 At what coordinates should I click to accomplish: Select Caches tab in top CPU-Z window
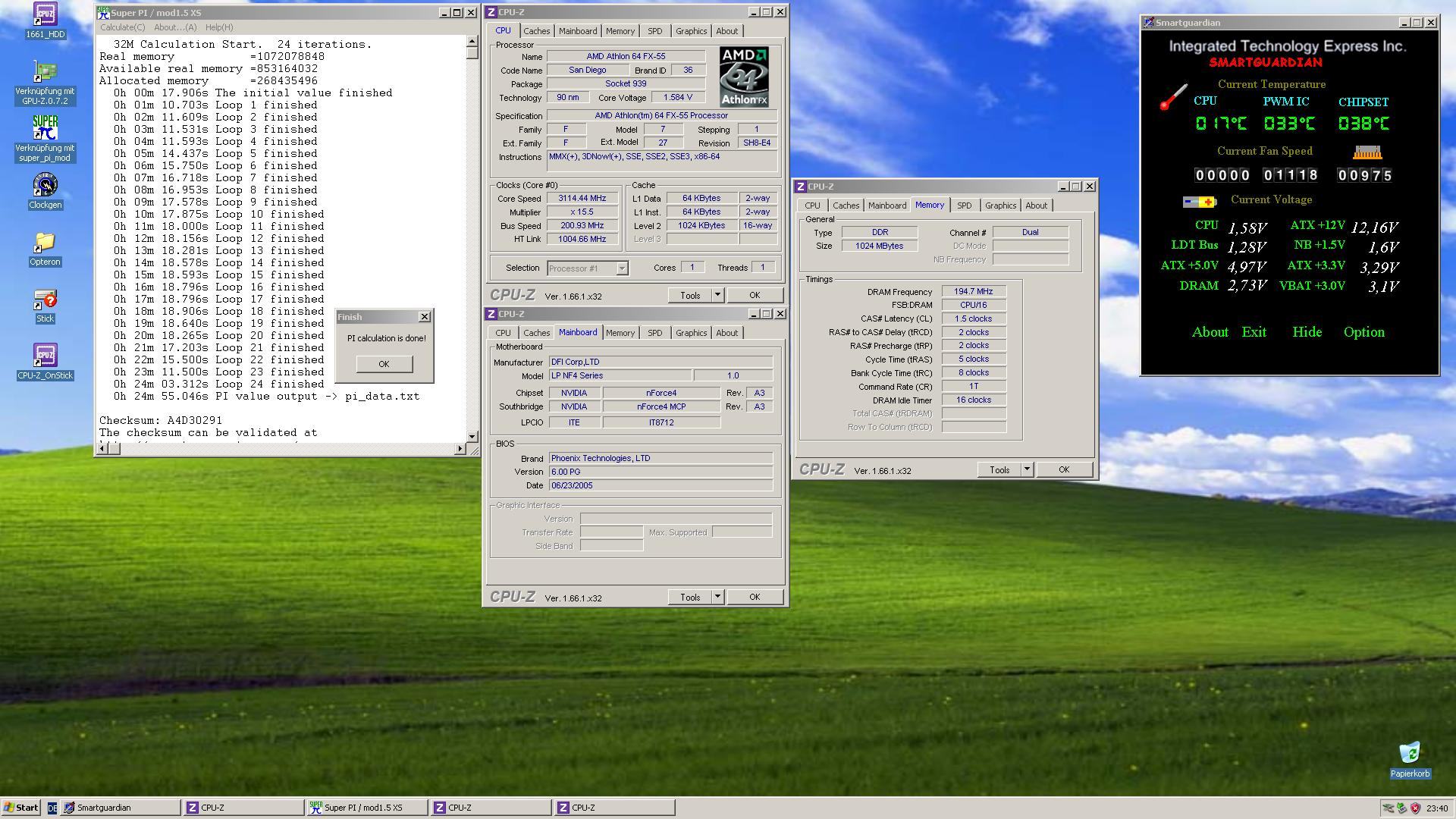[536, 31]
